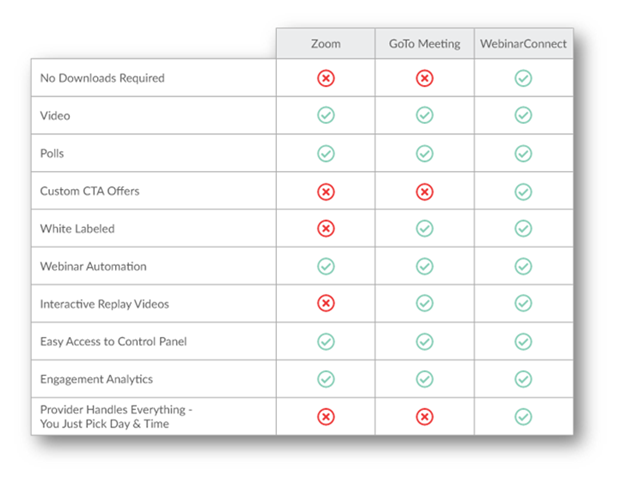The height and width of the screenshot is (484, 624).
Task: Click Zoom's check for Webinar Automation
Action: 326,266
